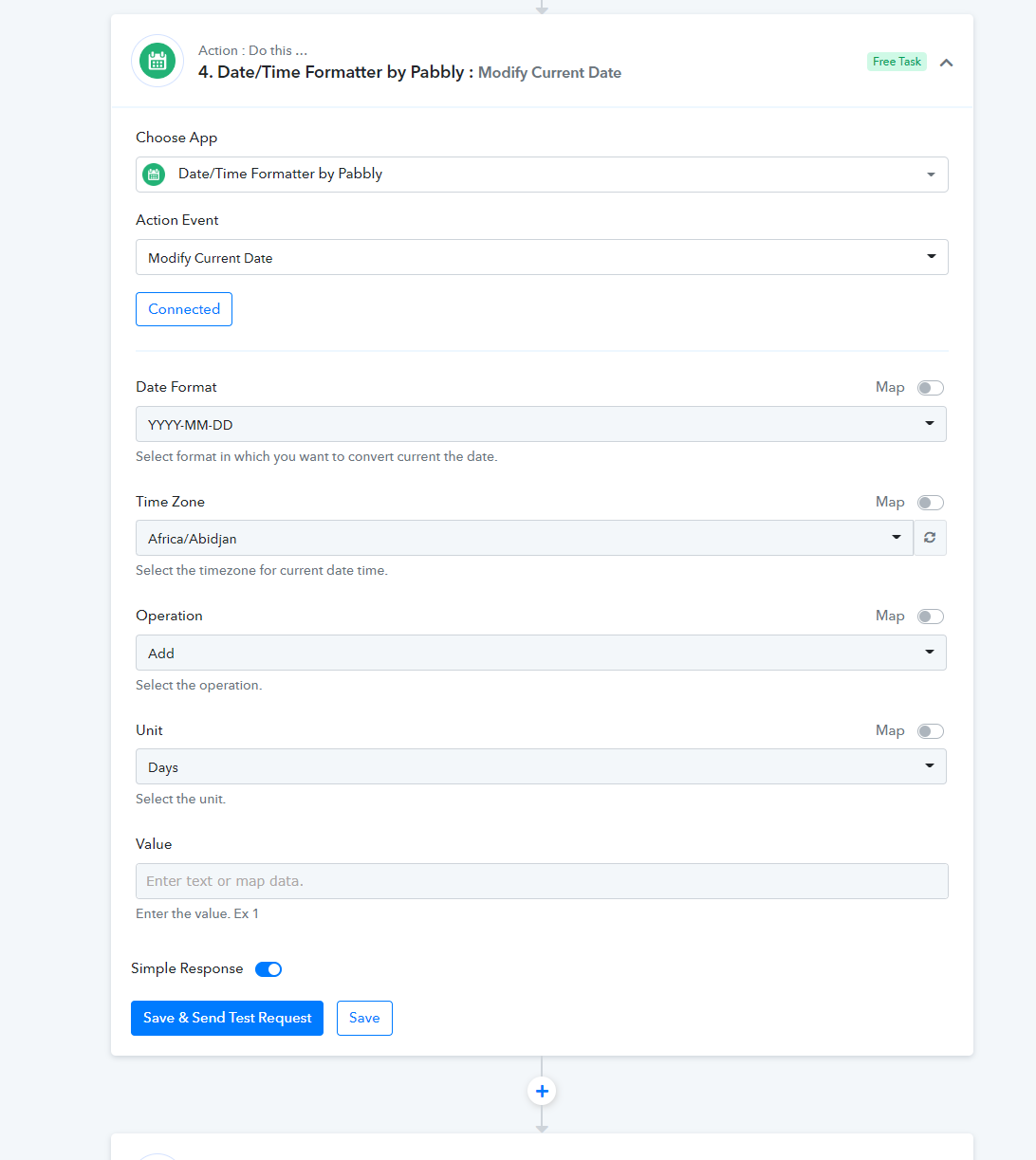Open the Unit dropdown showing Days

pyautogui.click(x=541, y=766)
